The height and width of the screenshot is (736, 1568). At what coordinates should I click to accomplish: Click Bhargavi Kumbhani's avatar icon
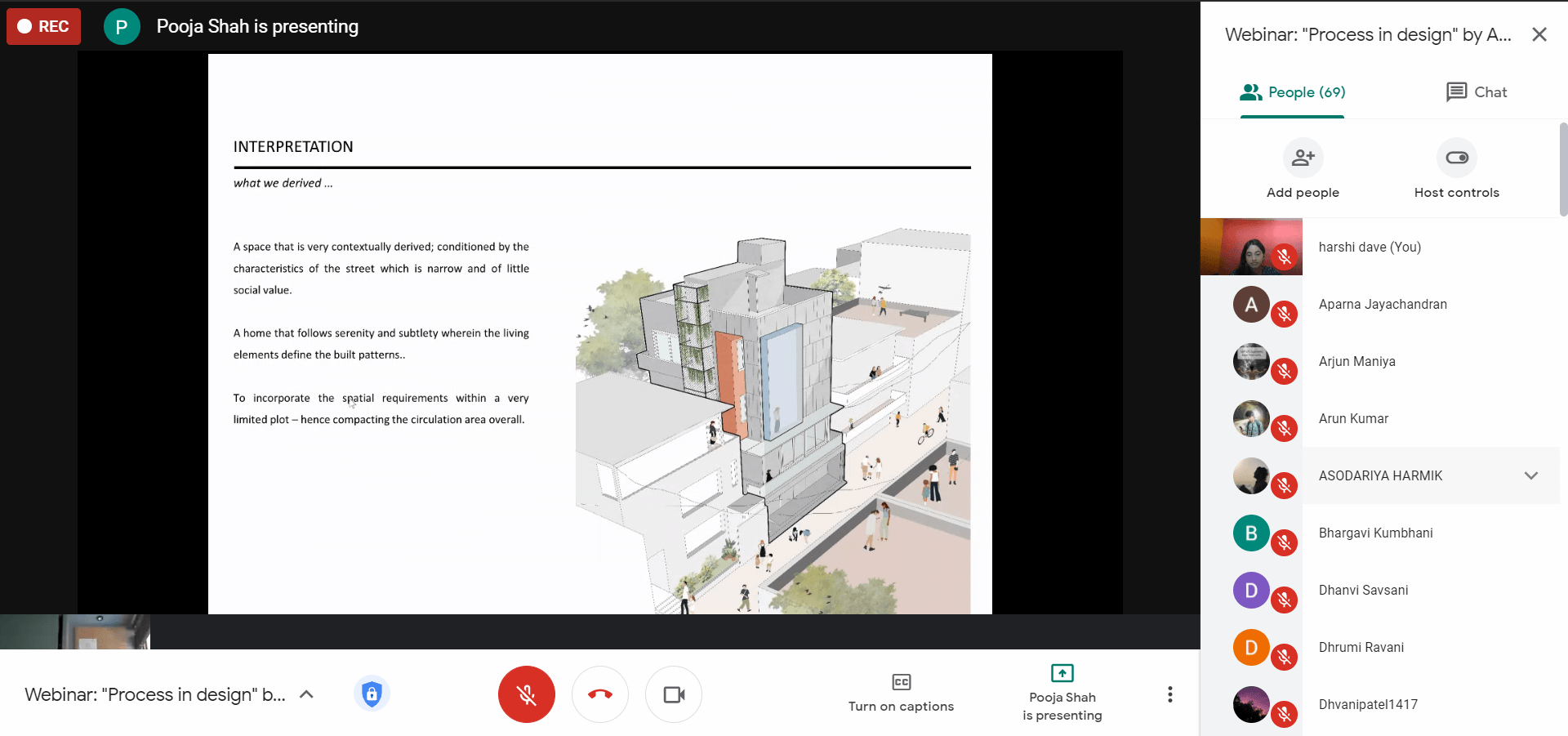(x=1250, y=533)
